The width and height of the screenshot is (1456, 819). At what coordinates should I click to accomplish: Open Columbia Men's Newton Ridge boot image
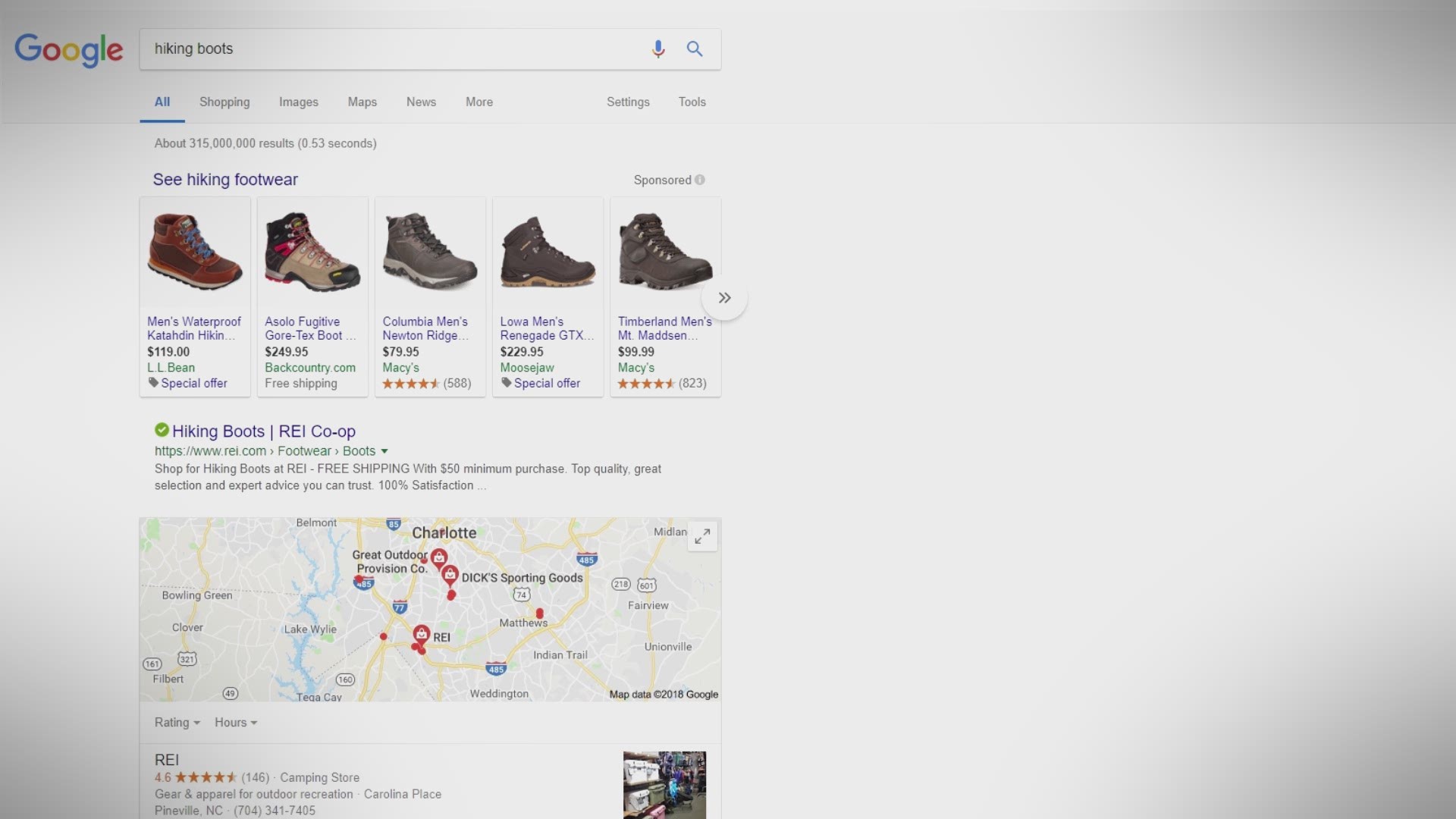[x=430, y=252]
